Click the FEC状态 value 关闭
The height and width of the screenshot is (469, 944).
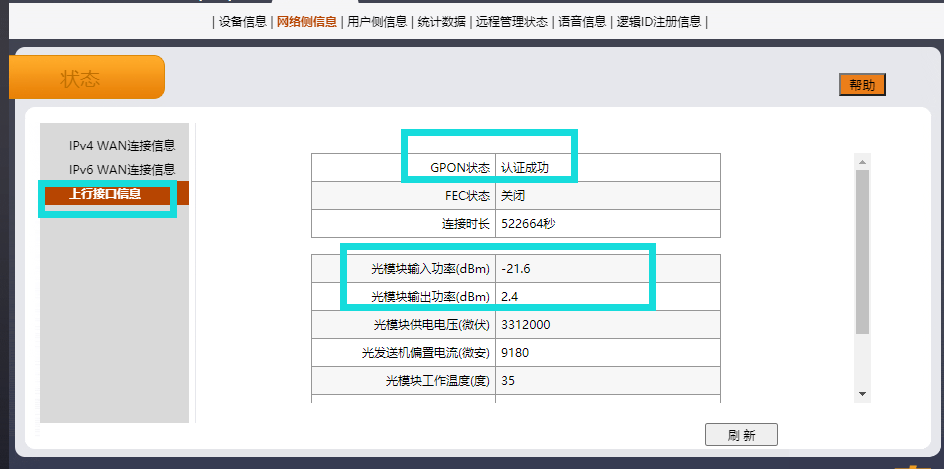(x=513, y=196)
